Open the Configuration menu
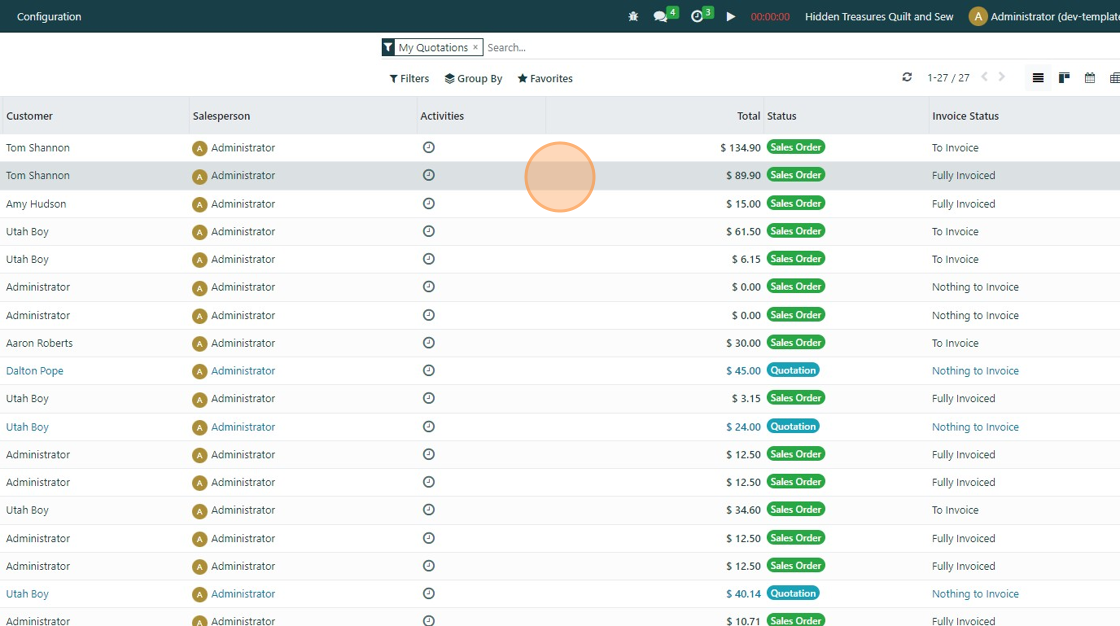1120x626 pixels. pyautogui.click(x=49, y=17)
